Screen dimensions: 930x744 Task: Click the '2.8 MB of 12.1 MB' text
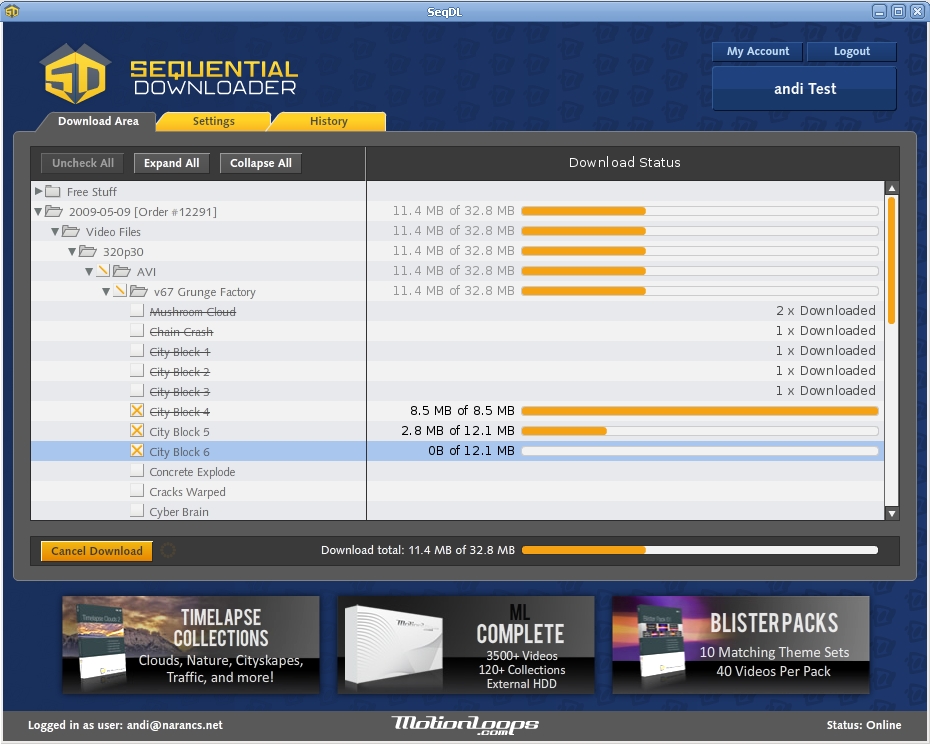[x=457, y=431]
